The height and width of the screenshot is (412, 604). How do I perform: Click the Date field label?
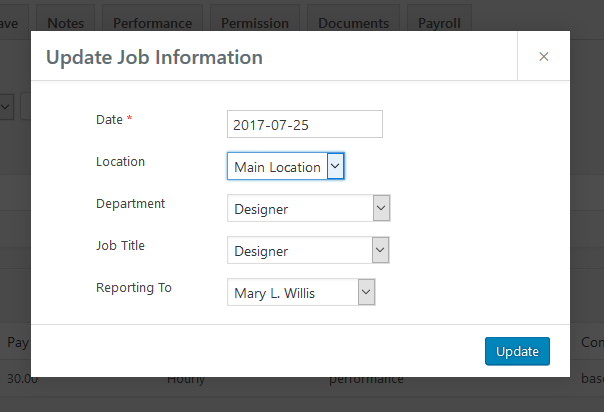(x=109, y=119)
